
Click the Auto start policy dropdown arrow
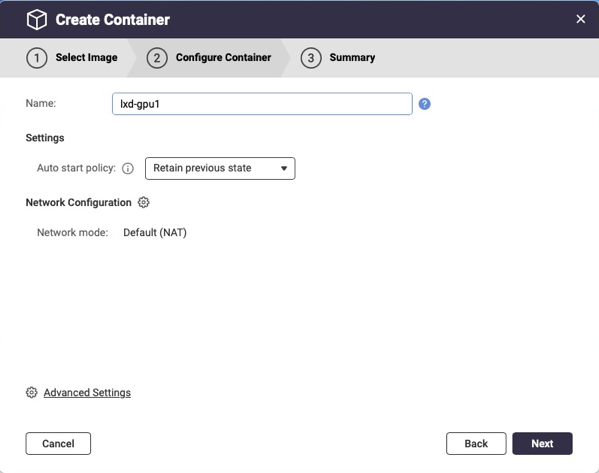tap(284, 168)
